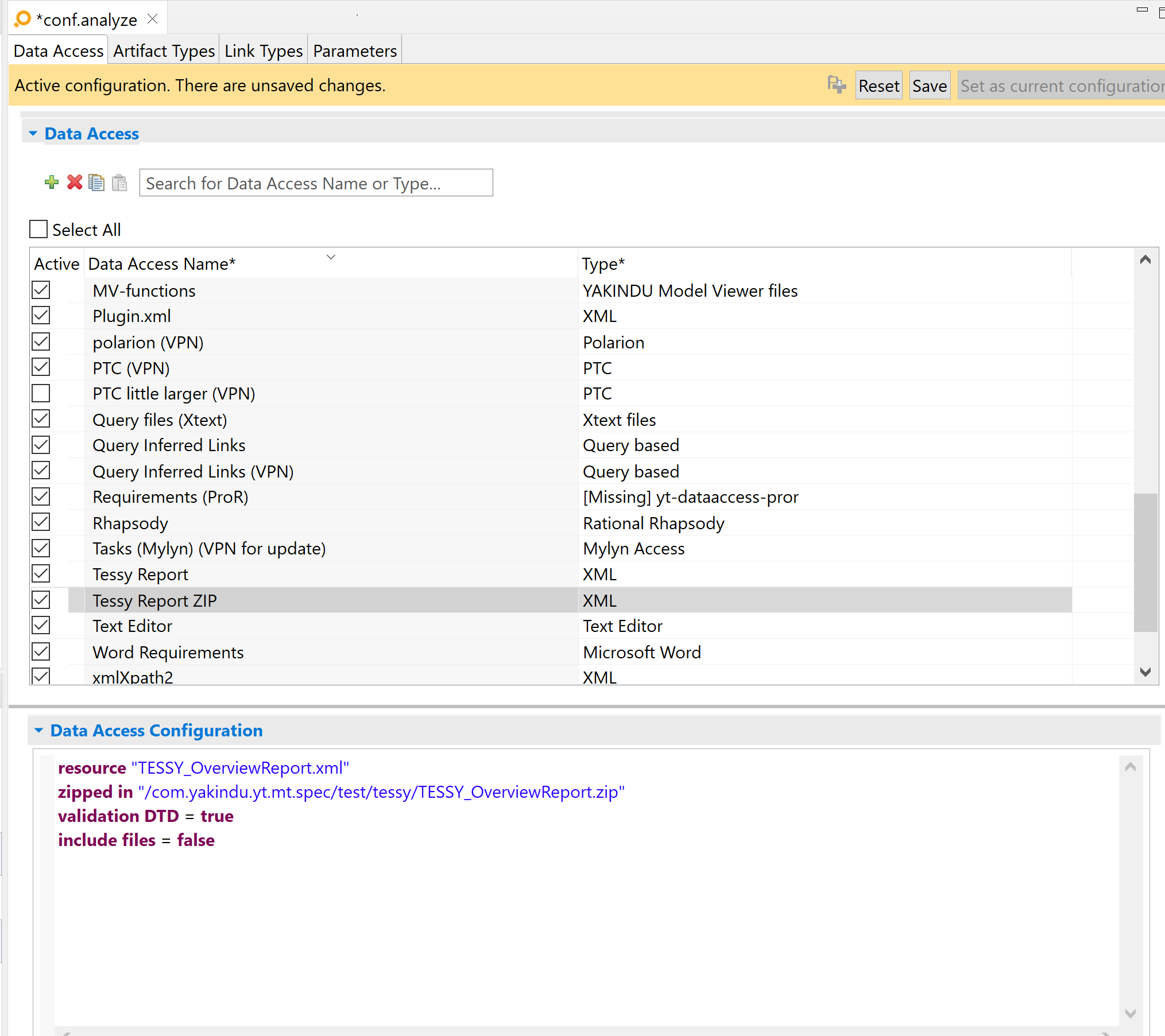Enable the PTC little larger (VPN) checkbox

pyautogui.click(x=41, y=393)
